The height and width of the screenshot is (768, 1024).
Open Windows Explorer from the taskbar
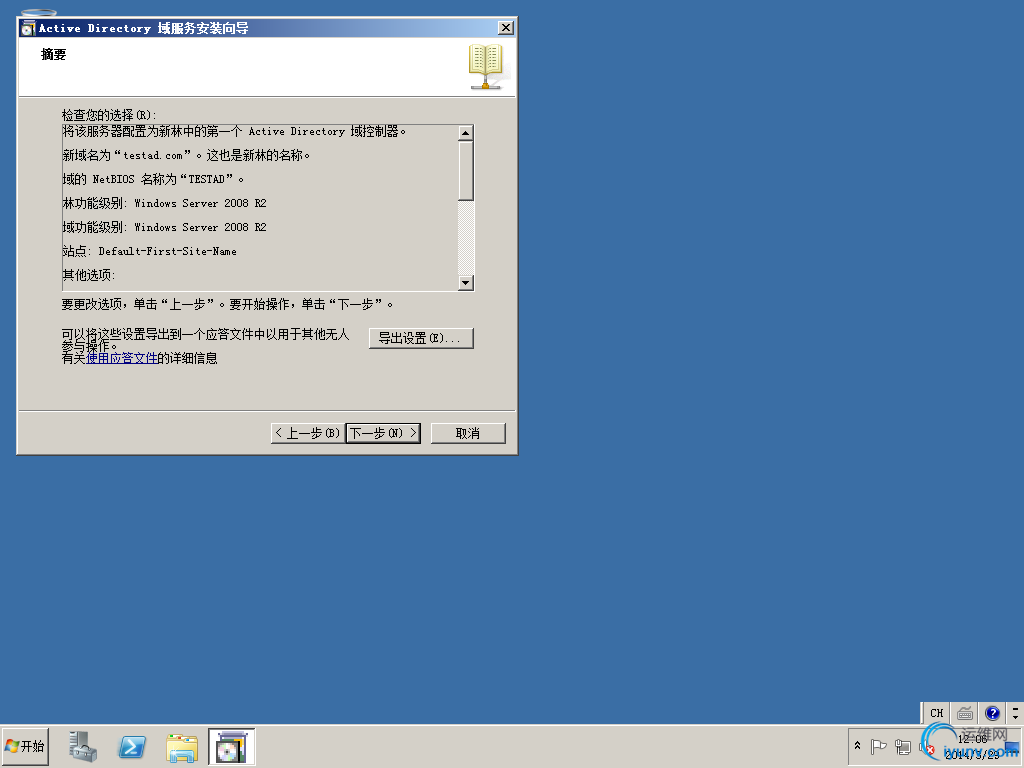[181, 746]
